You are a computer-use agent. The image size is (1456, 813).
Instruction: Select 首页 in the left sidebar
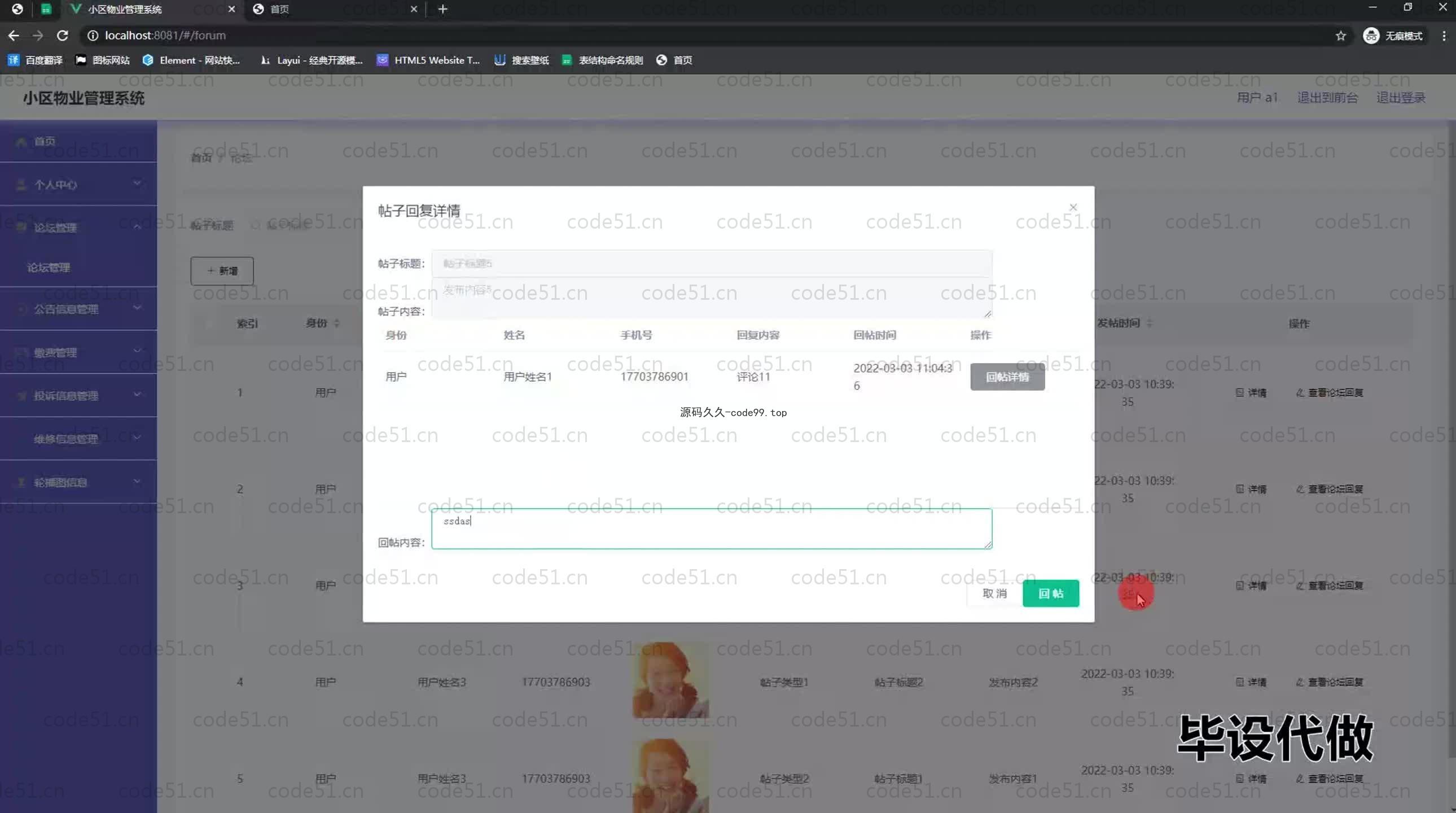click(78, 141)
